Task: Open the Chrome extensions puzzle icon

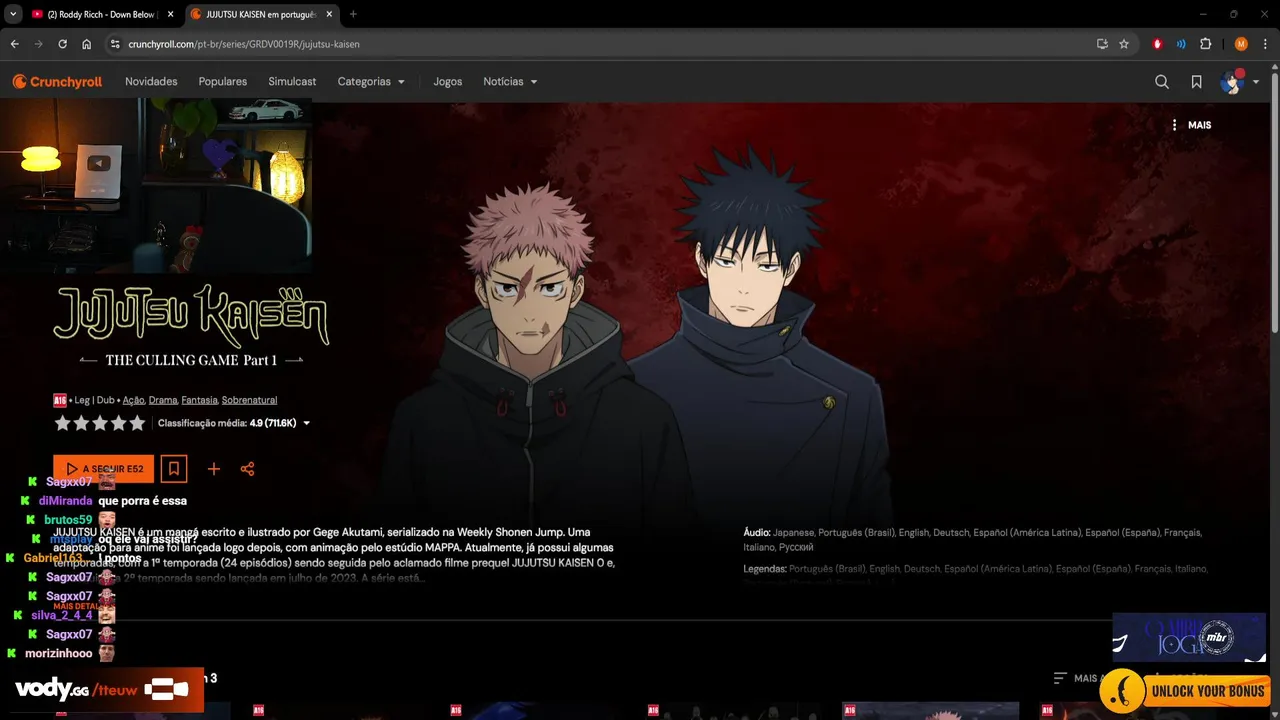Action: click(1205, 44)
